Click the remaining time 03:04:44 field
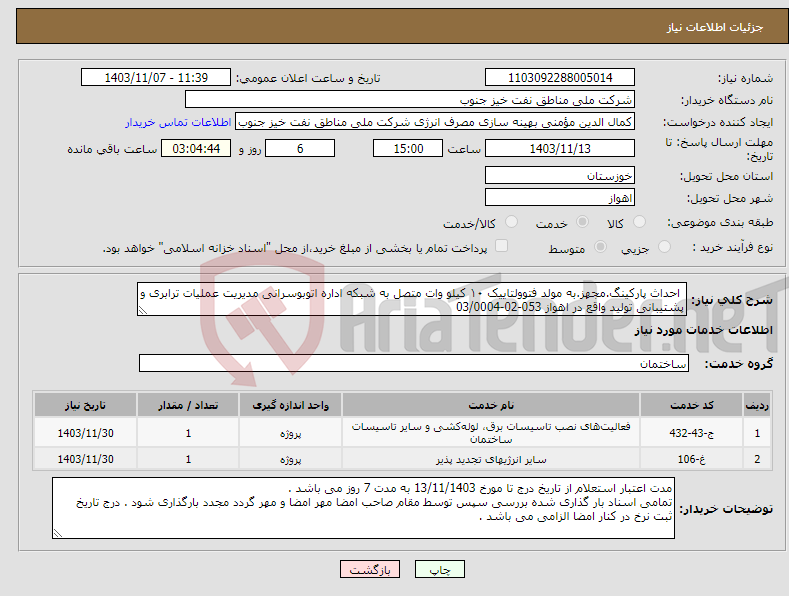This screenshot has width=789, height=596. (x=196, y=148)
